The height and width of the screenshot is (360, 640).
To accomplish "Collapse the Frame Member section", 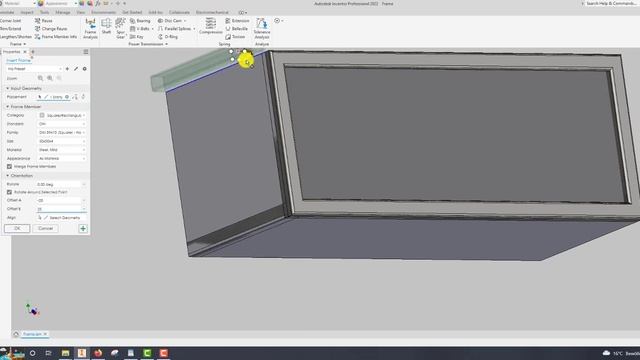I will [7, 107].
